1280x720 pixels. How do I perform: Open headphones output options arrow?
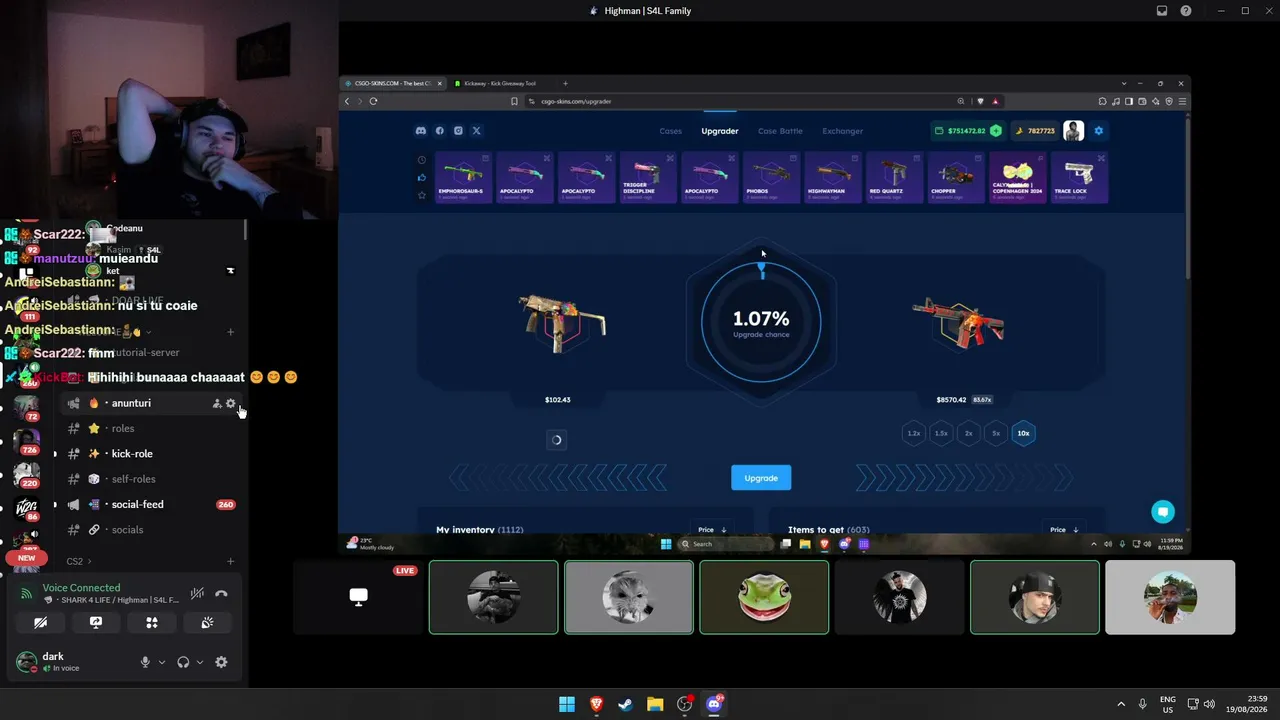tap(200, 662)
